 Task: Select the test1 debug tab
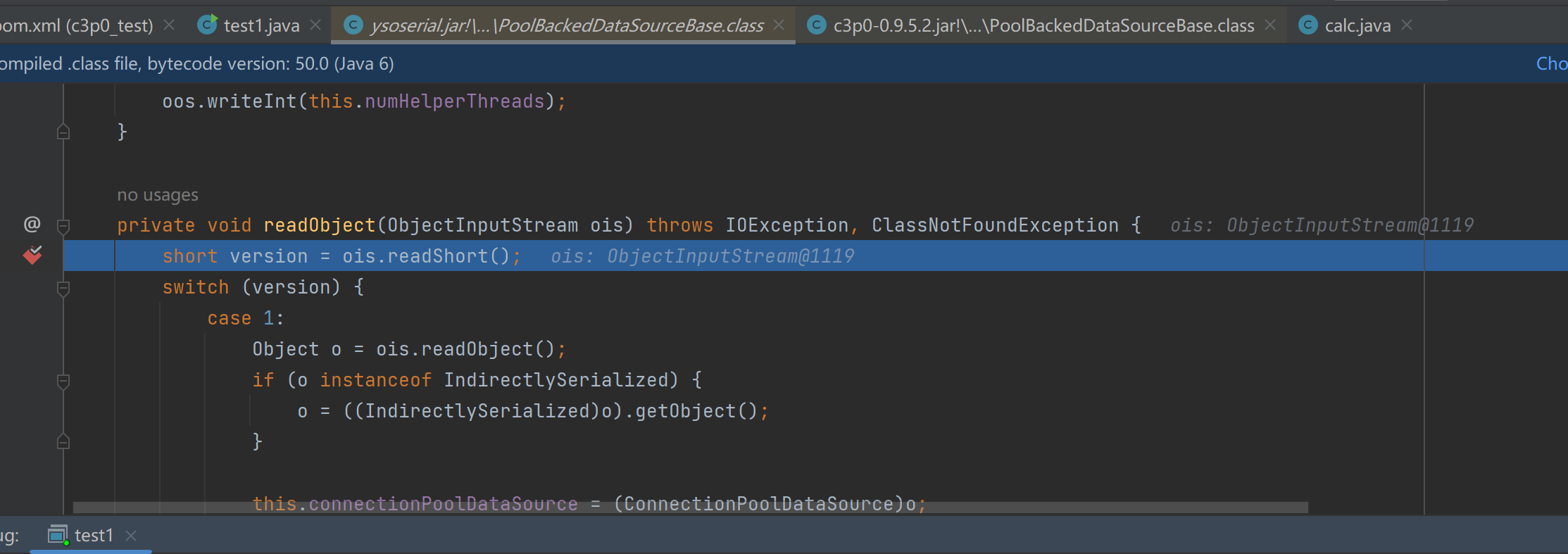[93, 536]
